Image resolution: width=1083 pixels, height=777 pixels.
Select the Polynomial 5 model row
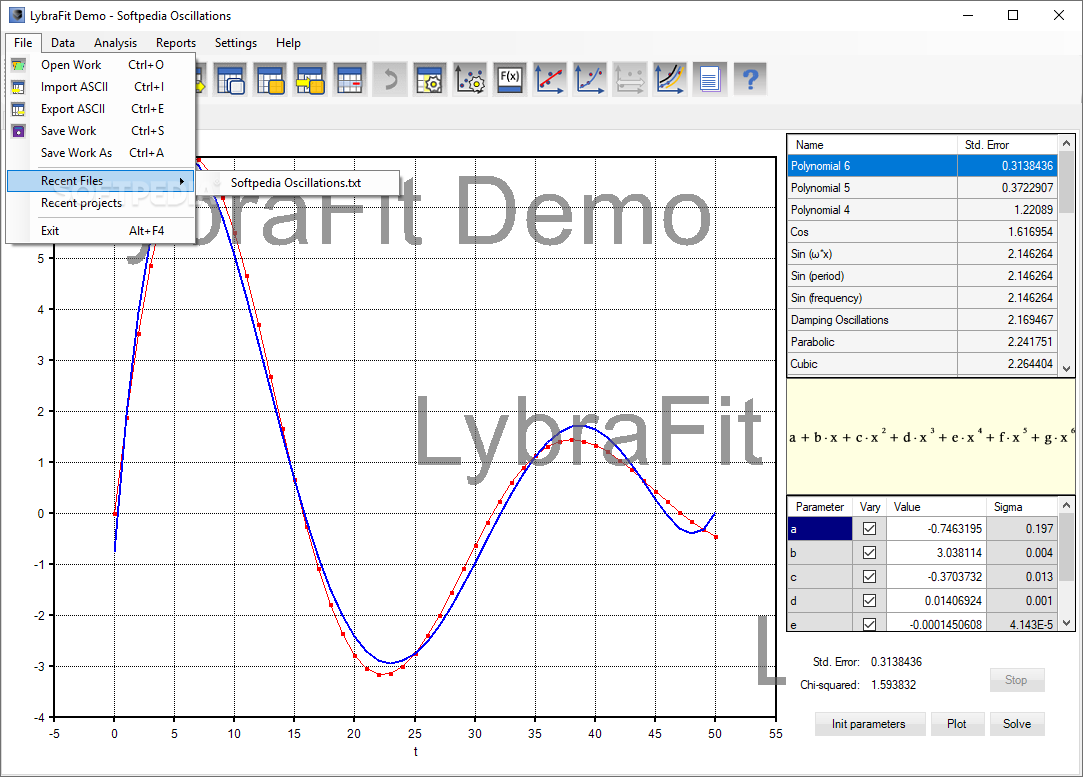pyautogui.click(x=923, y=188)
